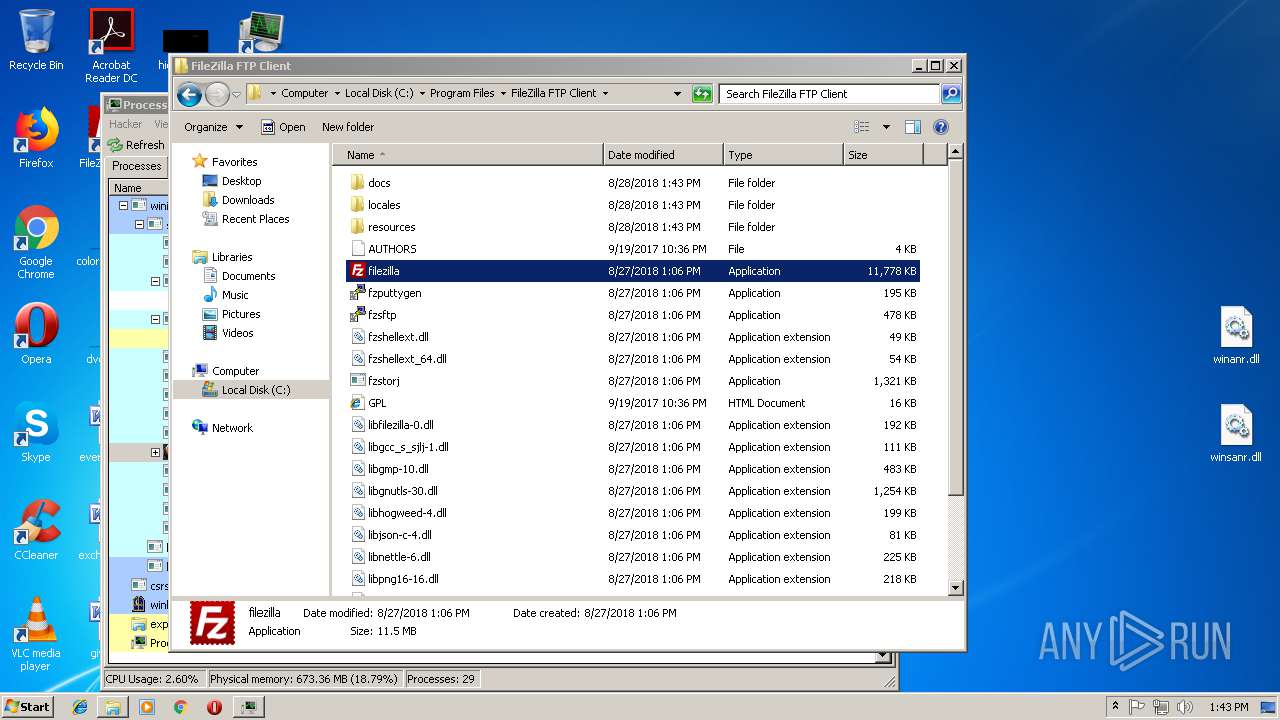Open Skype desktop shortcut

pyautogui.click(x=36, y=432)
